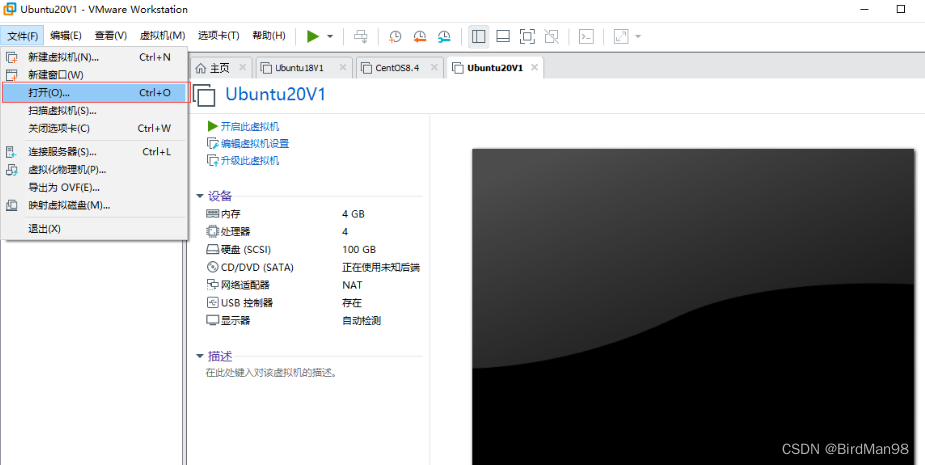Click the description field 在此处键入对该虚拟机的描述
This screenshot has width=925, height=465.
pyautogui.click(x=271, y=373)
